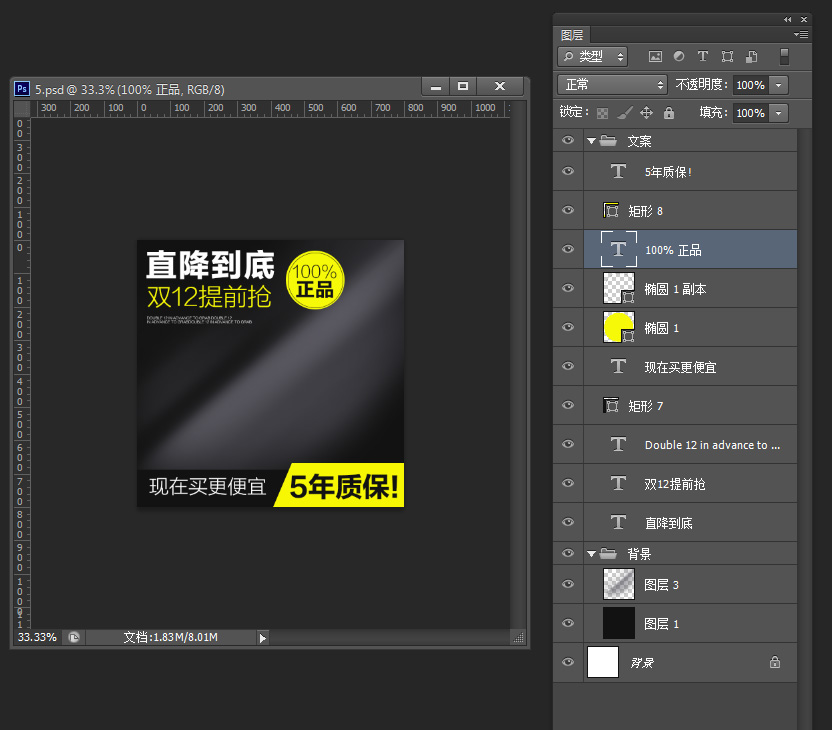
Task: Click the 填充 value field
Action: point(751,113)
